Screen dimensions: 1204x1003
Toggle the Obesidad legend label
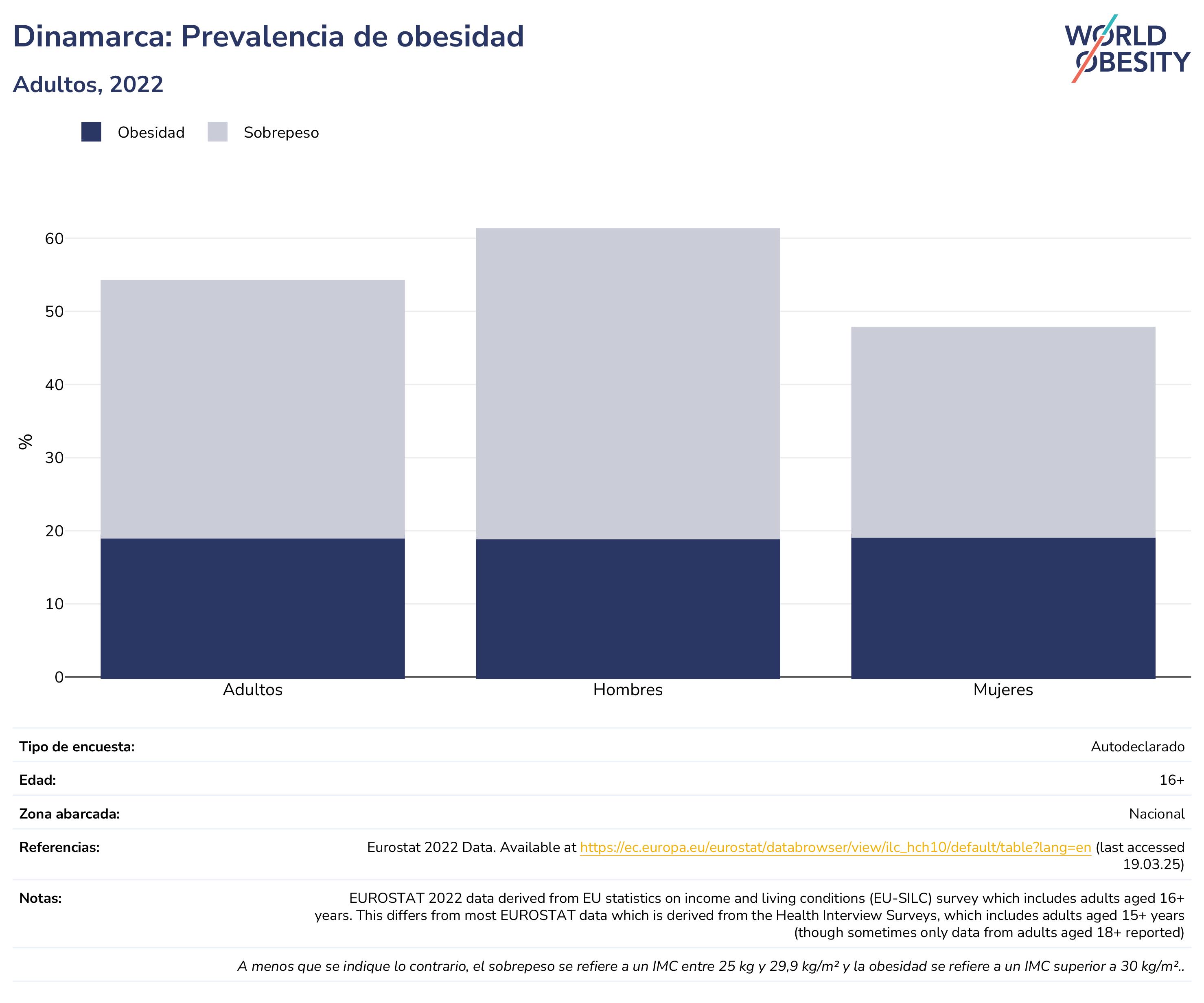click(151, 132)
